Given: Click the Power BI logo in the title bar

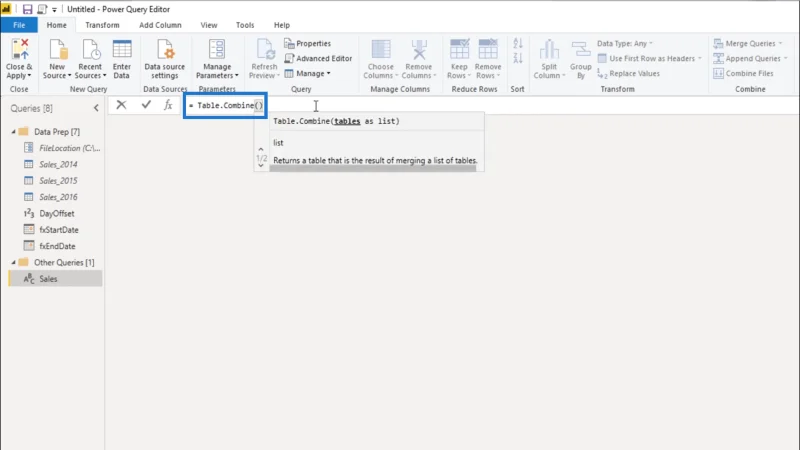Looking at the screenshot, I should coord(7,9).
